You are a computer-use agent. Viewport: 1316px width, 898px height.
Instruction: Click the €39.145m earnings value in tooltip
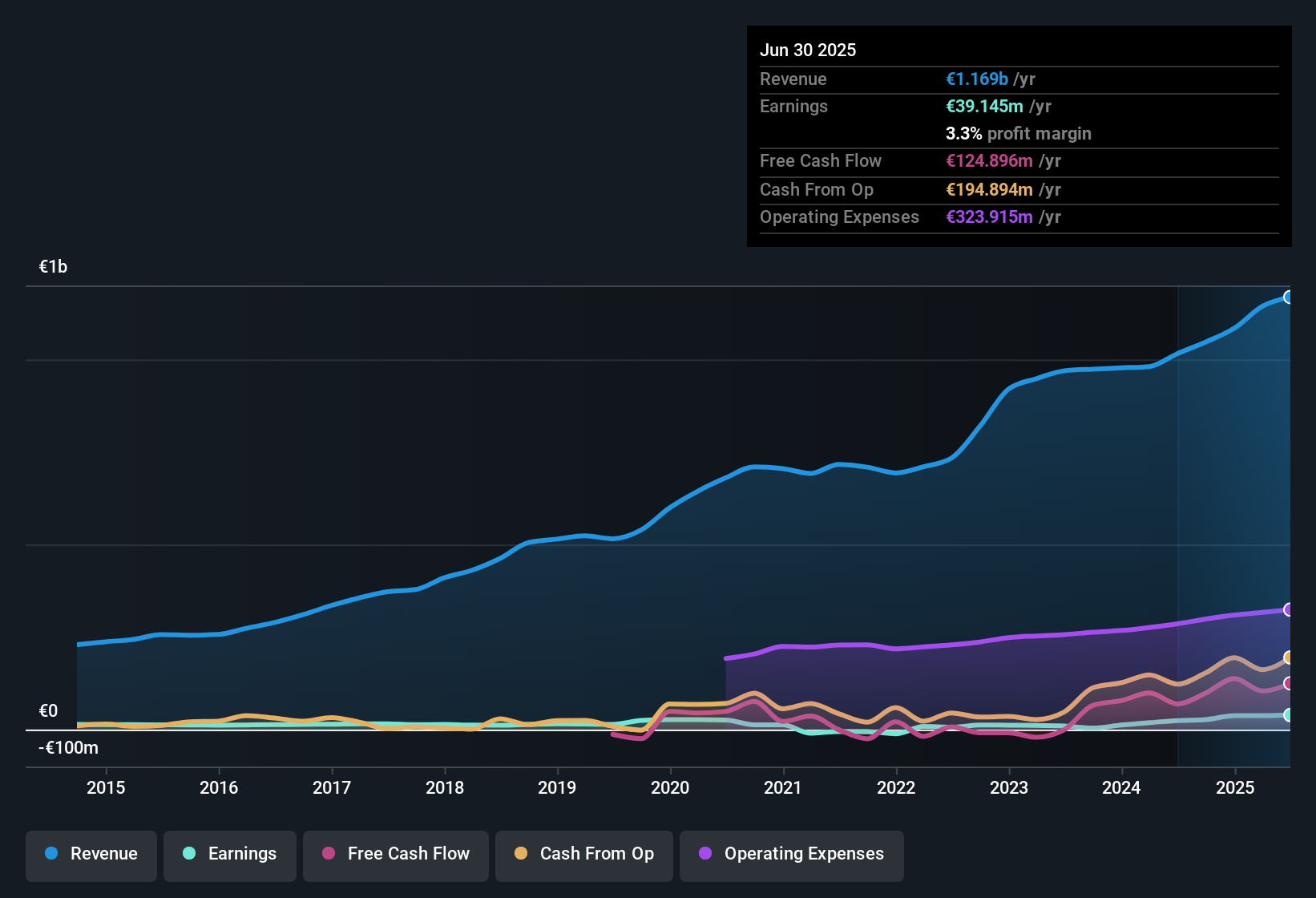click(984, 106)
